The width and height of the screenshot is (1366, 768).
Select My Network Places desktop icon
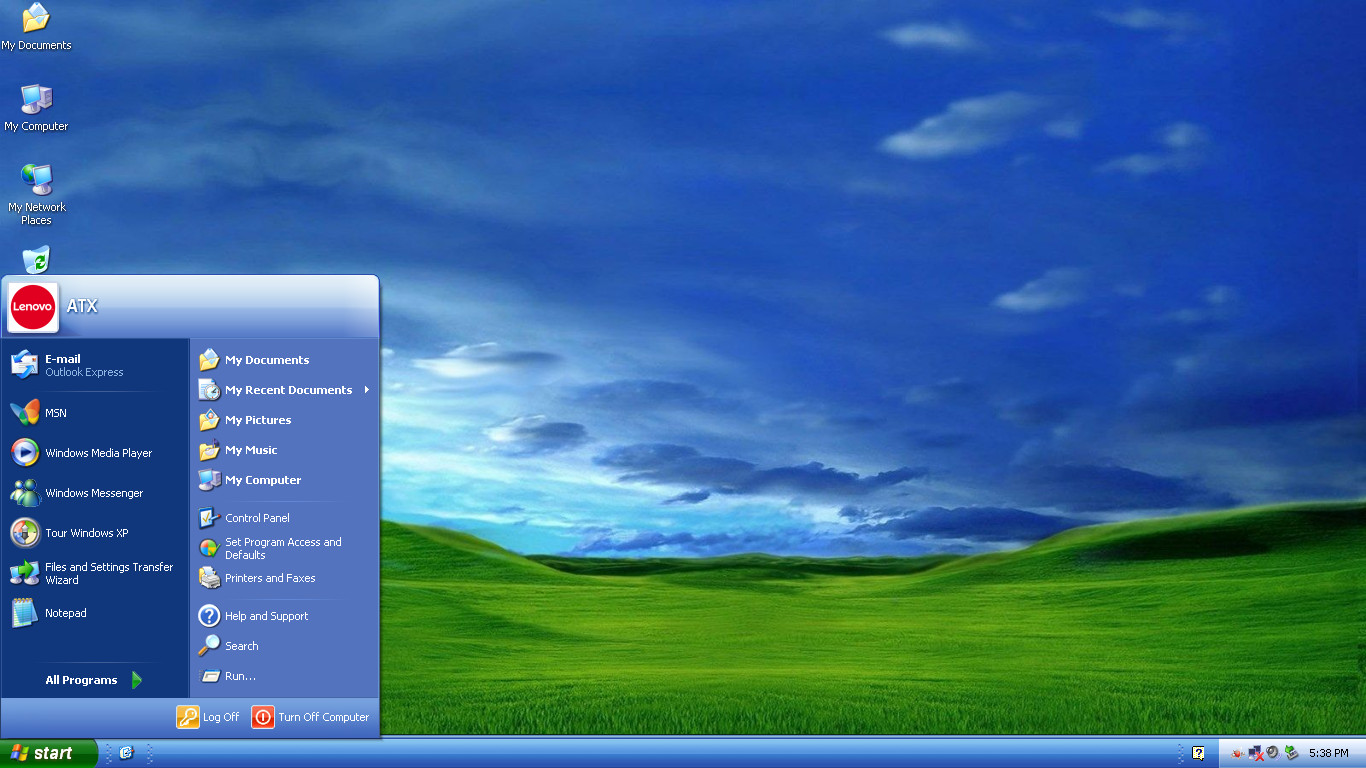coord(36,194)
